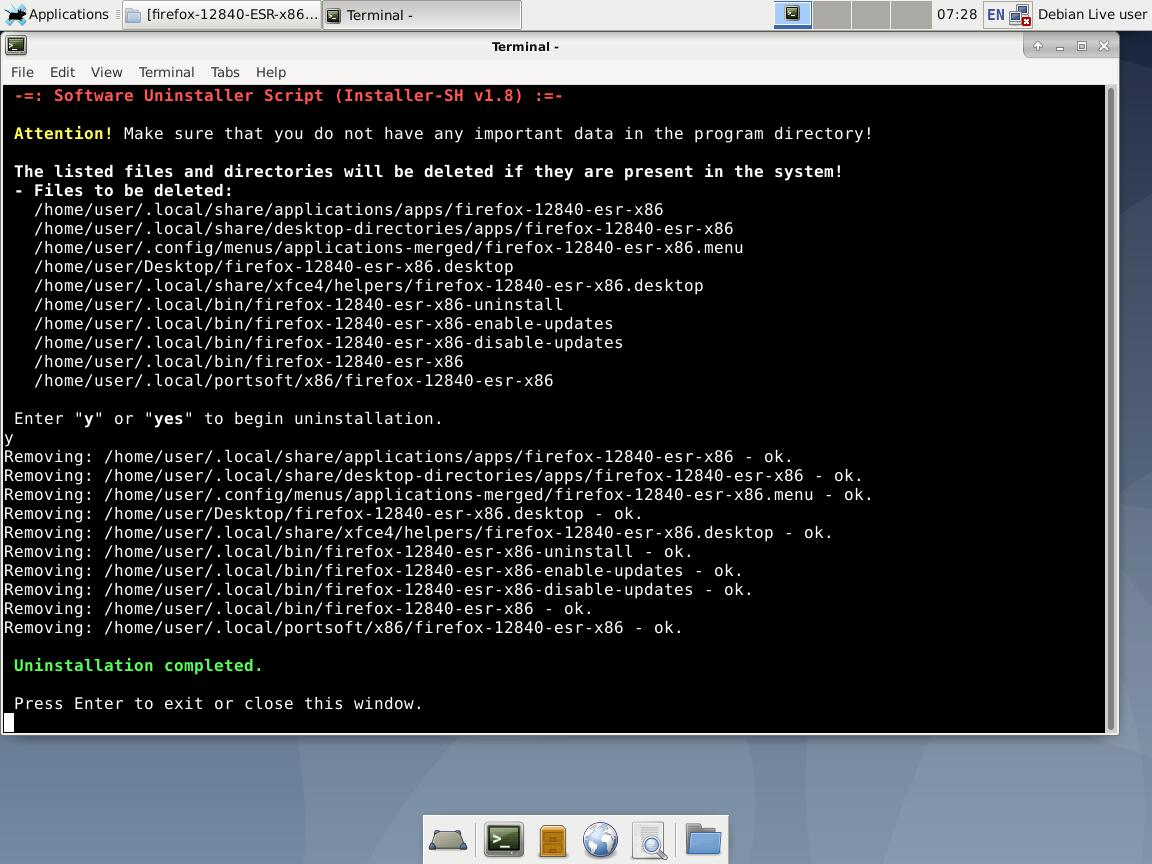
Task: Open the File Manager dock icon
Action: [552, 840]
